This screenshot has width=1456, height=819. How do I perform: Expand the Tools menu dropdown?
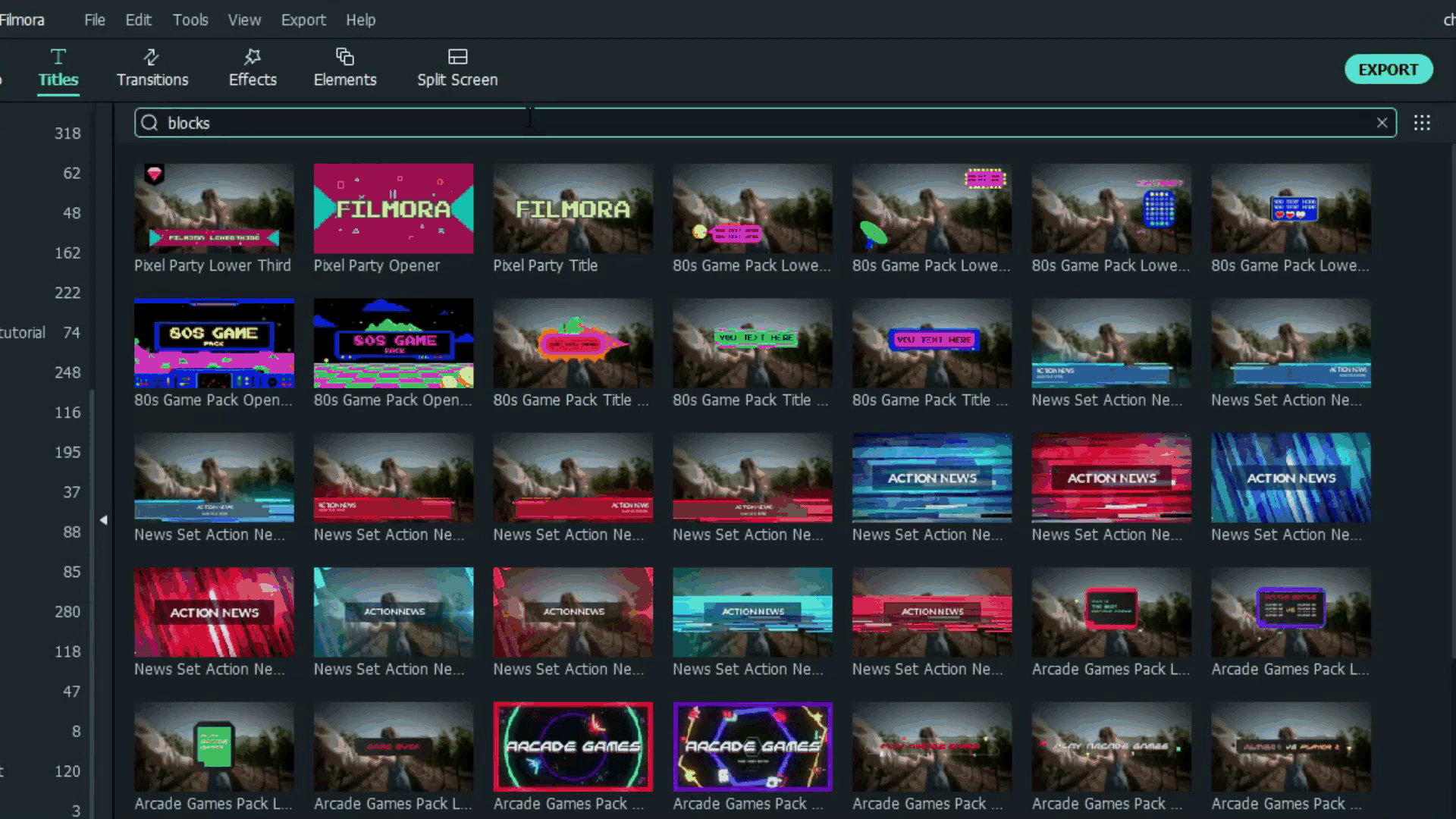coord(190,19)
